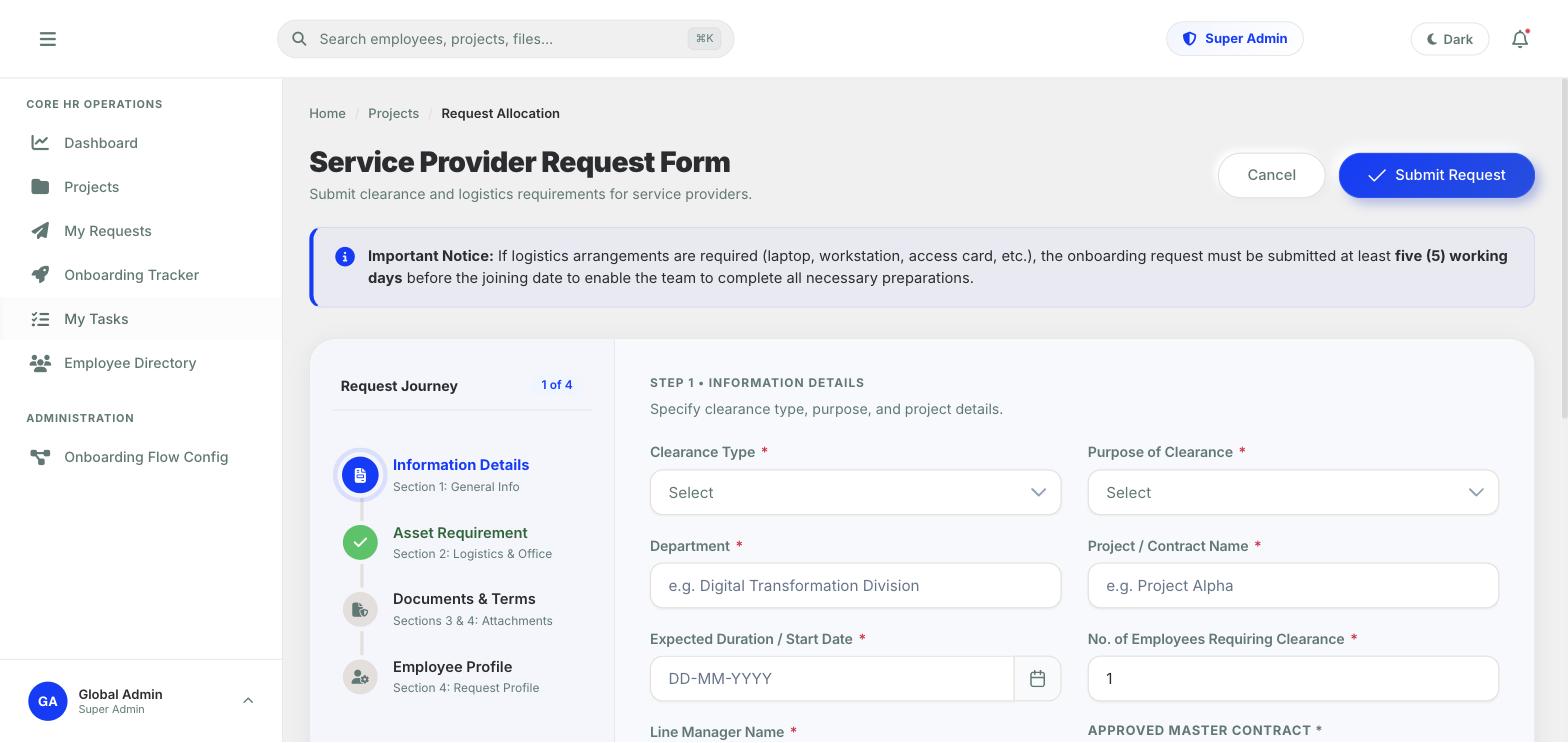
Task: Click the Cancel button
Action: (x=1271, y=175)
